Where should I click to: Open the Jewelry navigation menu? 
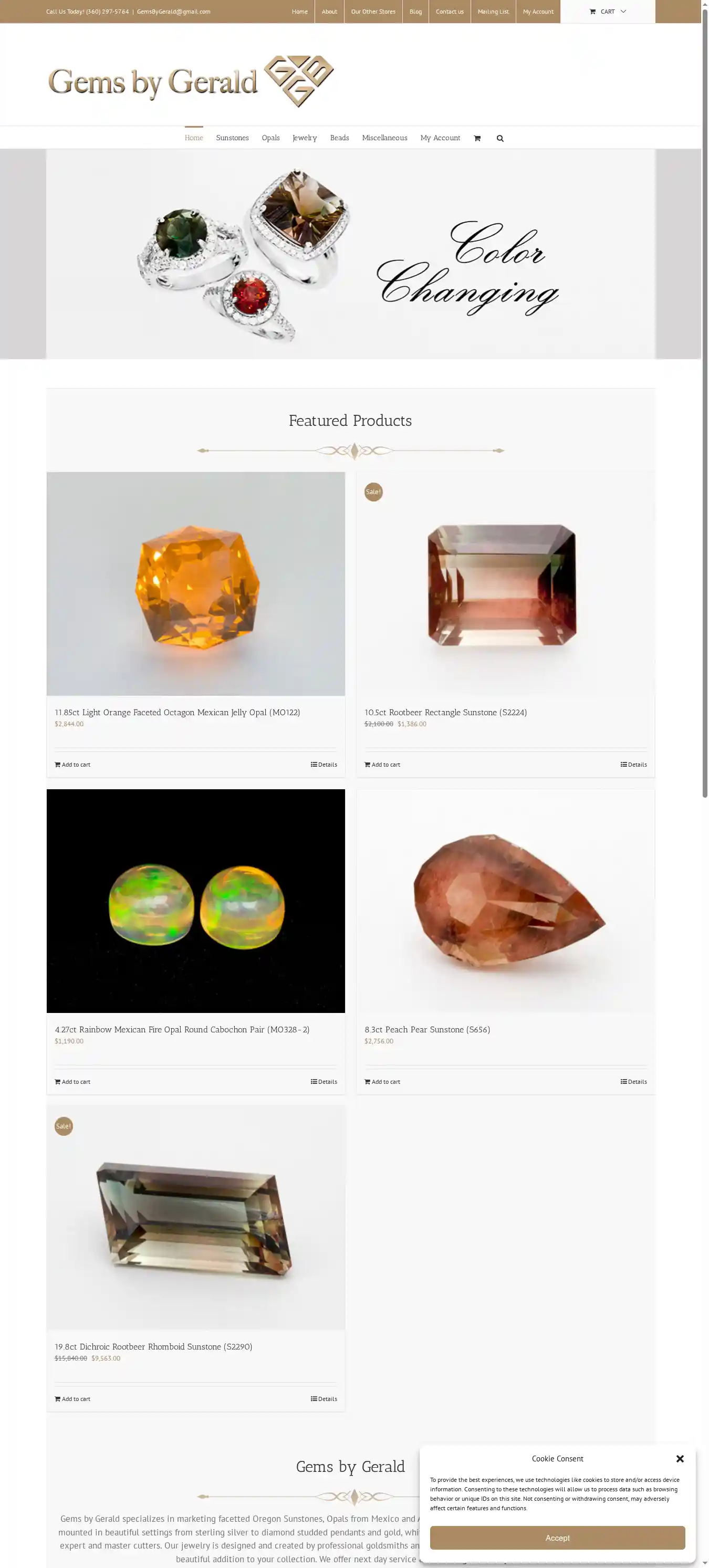[x=305, y=138]
